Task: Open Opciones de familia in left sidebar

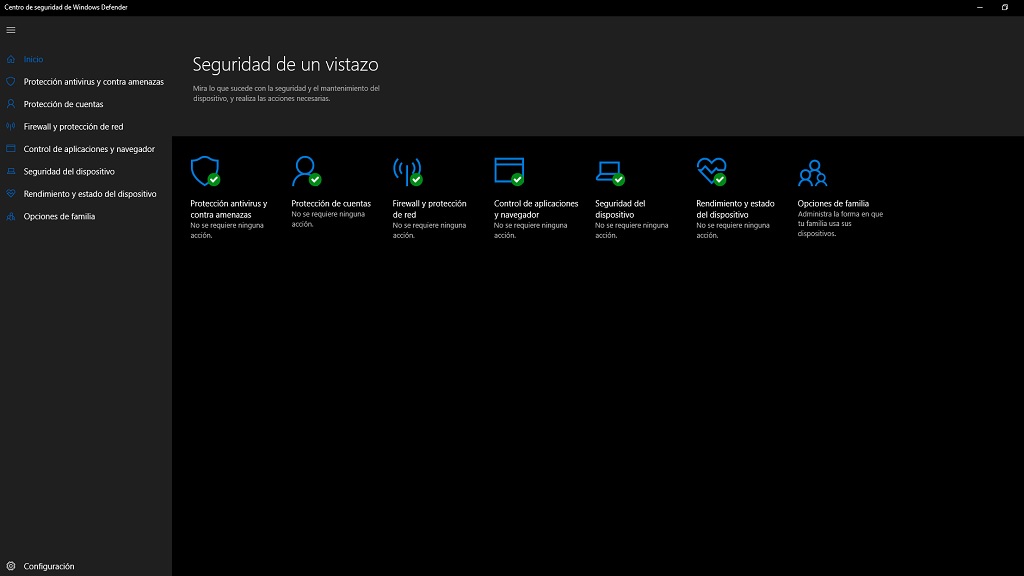Action: pyautogui.click(x=59, y=216)
